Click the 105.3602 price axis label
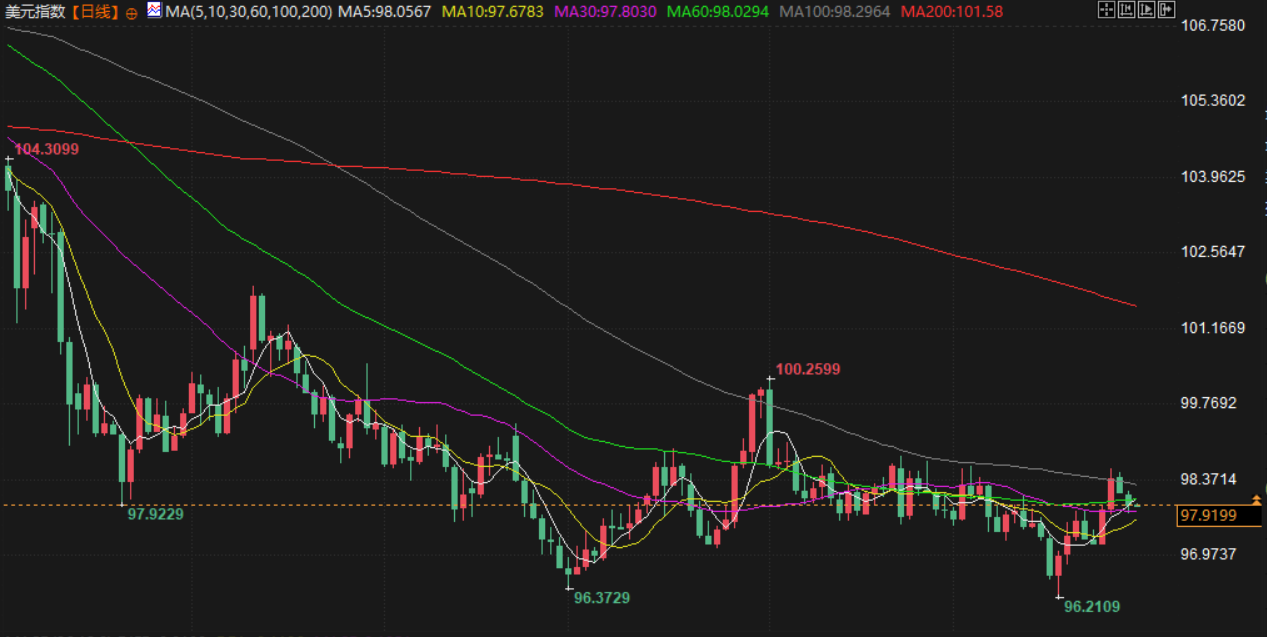Image resolution: width=1267 pixels, height=637 pixels. (1213, 100)
